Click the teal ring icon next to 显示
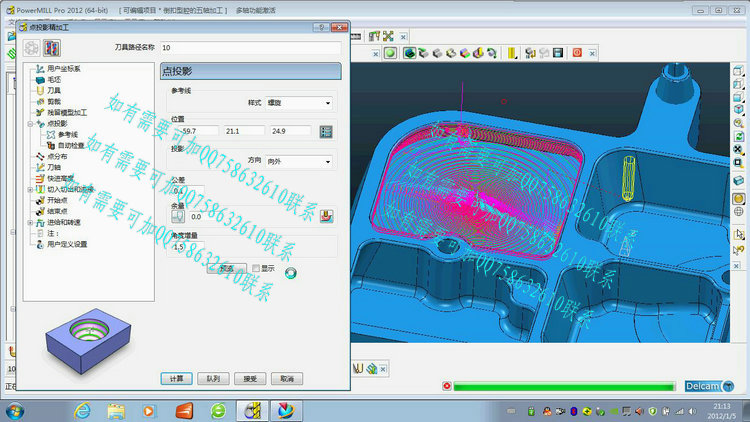The image size is (750, 422). click(290, 273)
